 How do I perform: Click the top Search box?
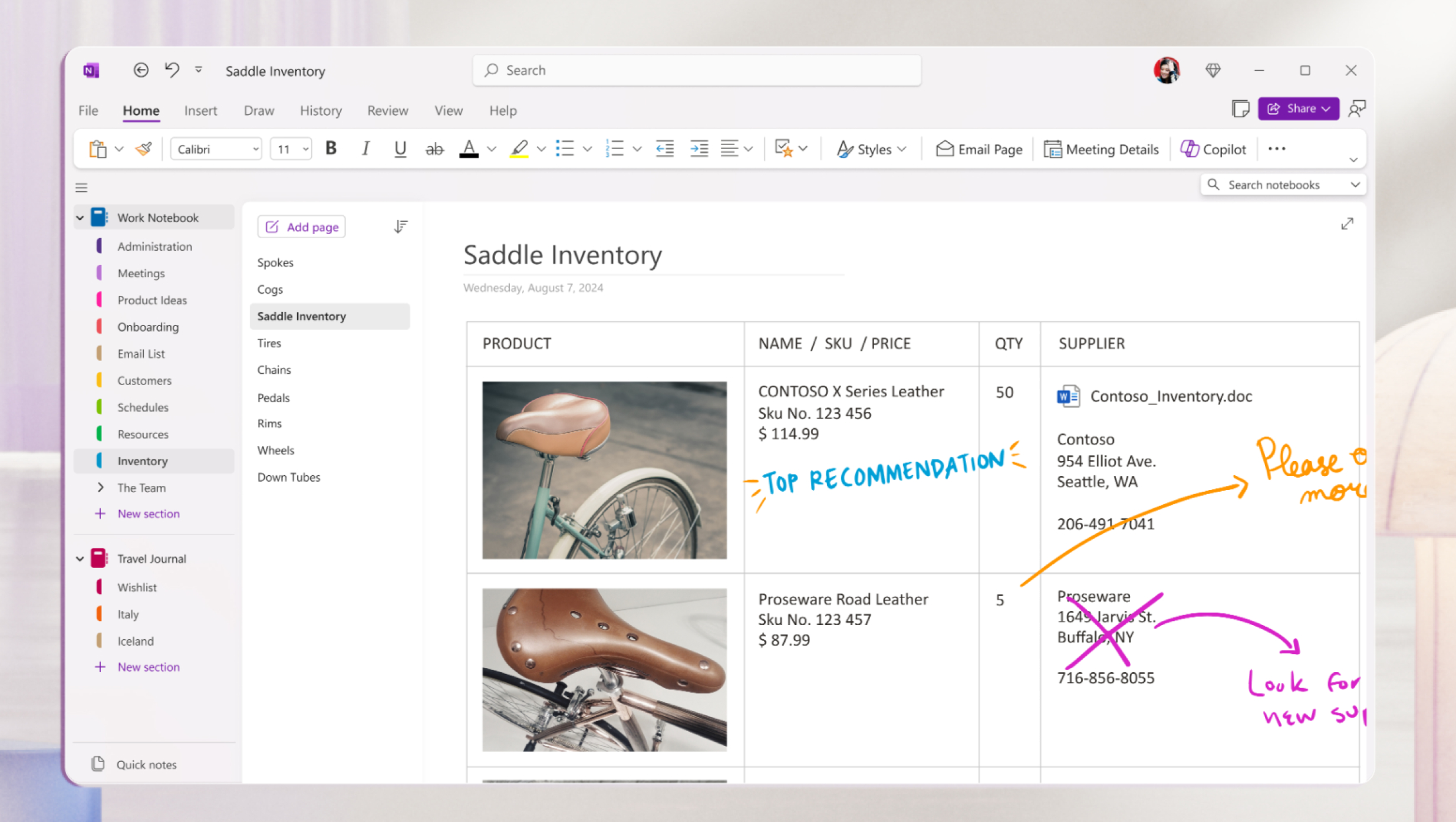click(697, 71)
